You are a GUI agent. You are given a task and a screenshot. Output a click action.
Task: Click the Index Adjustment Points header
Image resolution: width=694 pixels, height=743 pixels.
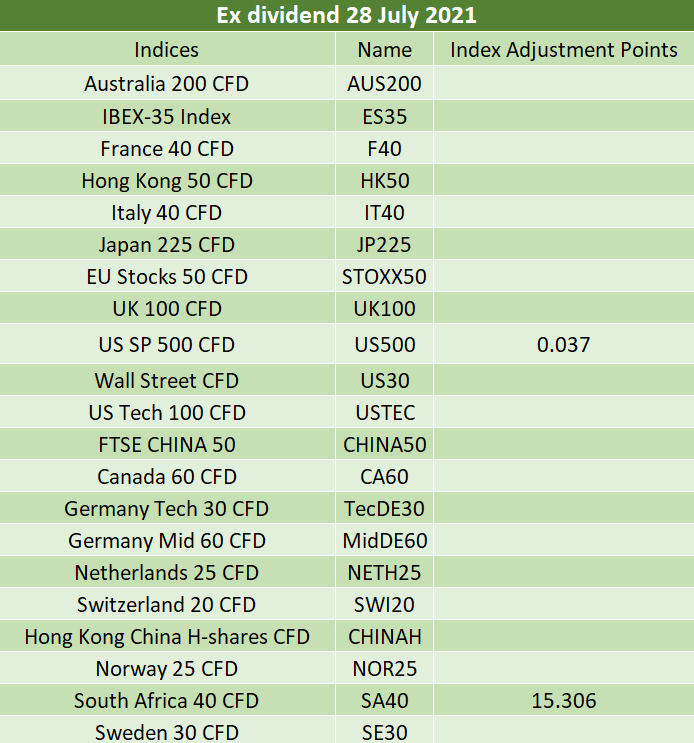click(564, 49)
